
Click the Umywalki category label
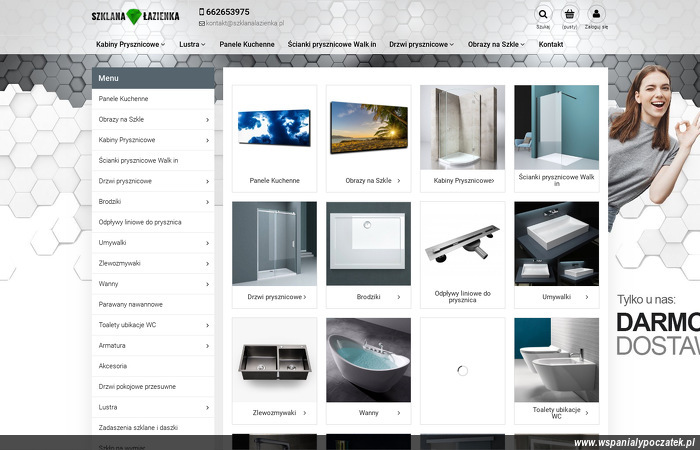556,297
